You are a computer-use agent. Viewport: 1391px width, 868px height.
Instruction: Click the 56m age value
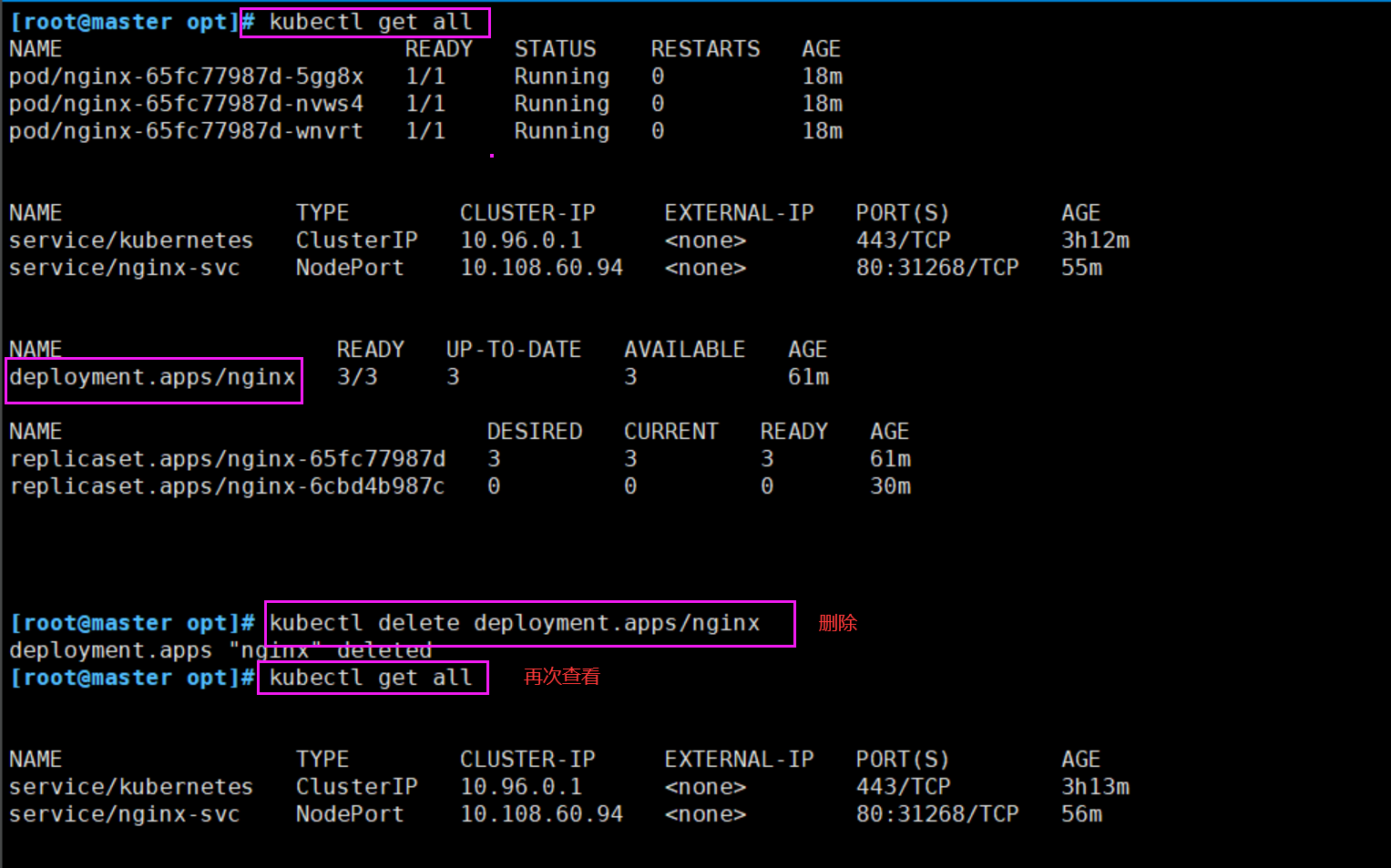tap(1081, 814)
